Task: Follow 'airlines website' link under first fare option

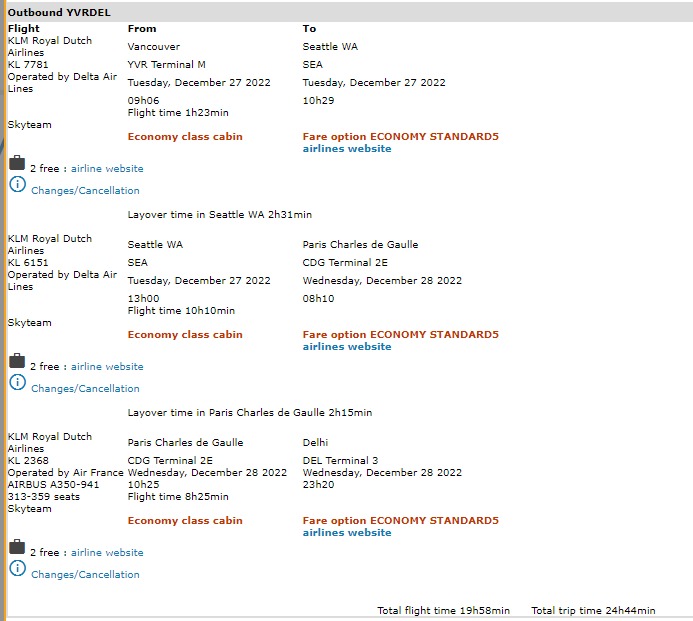Action: coord(347,149)
